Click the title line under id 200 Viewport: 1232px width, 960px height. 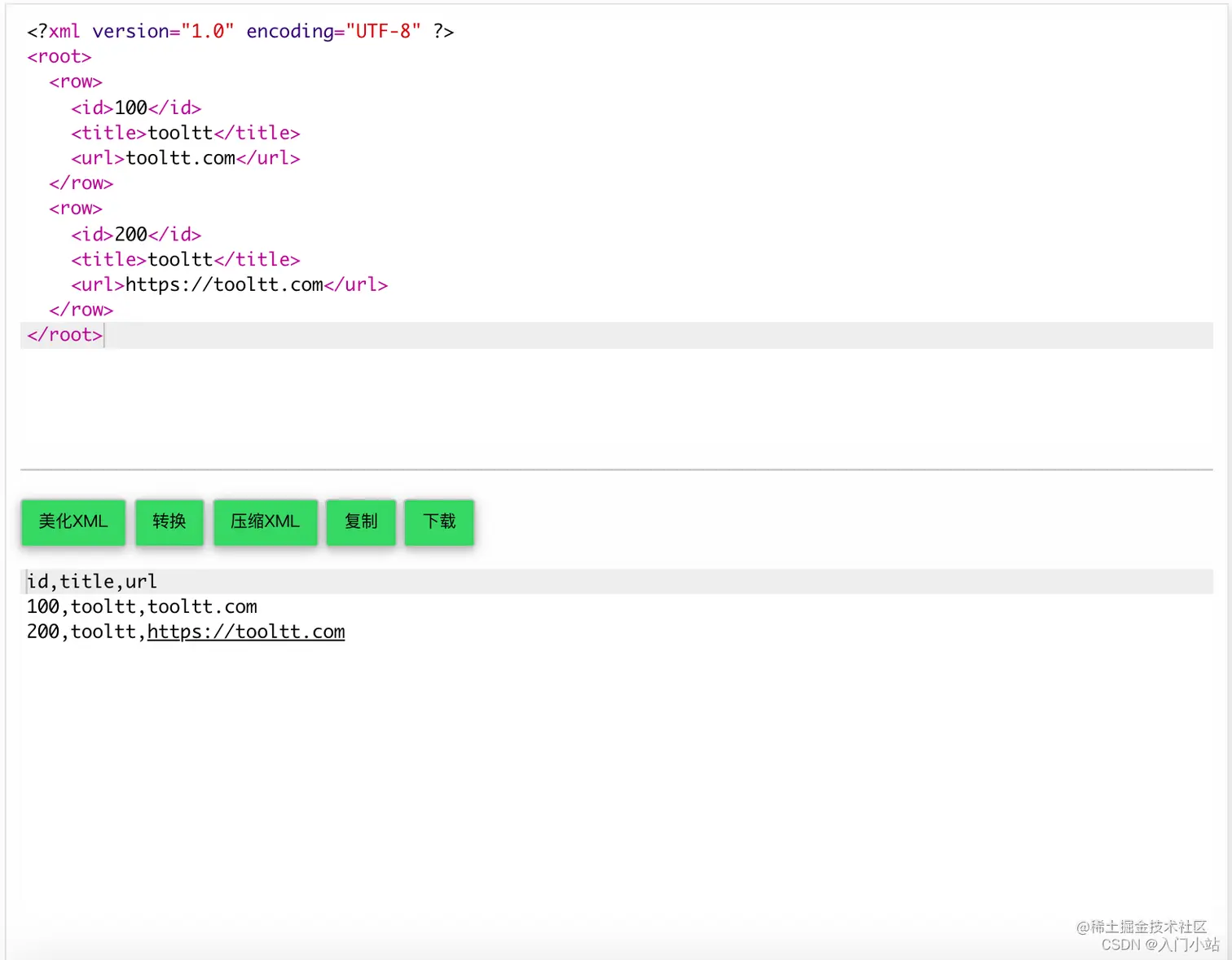click(x=186, y=259)
